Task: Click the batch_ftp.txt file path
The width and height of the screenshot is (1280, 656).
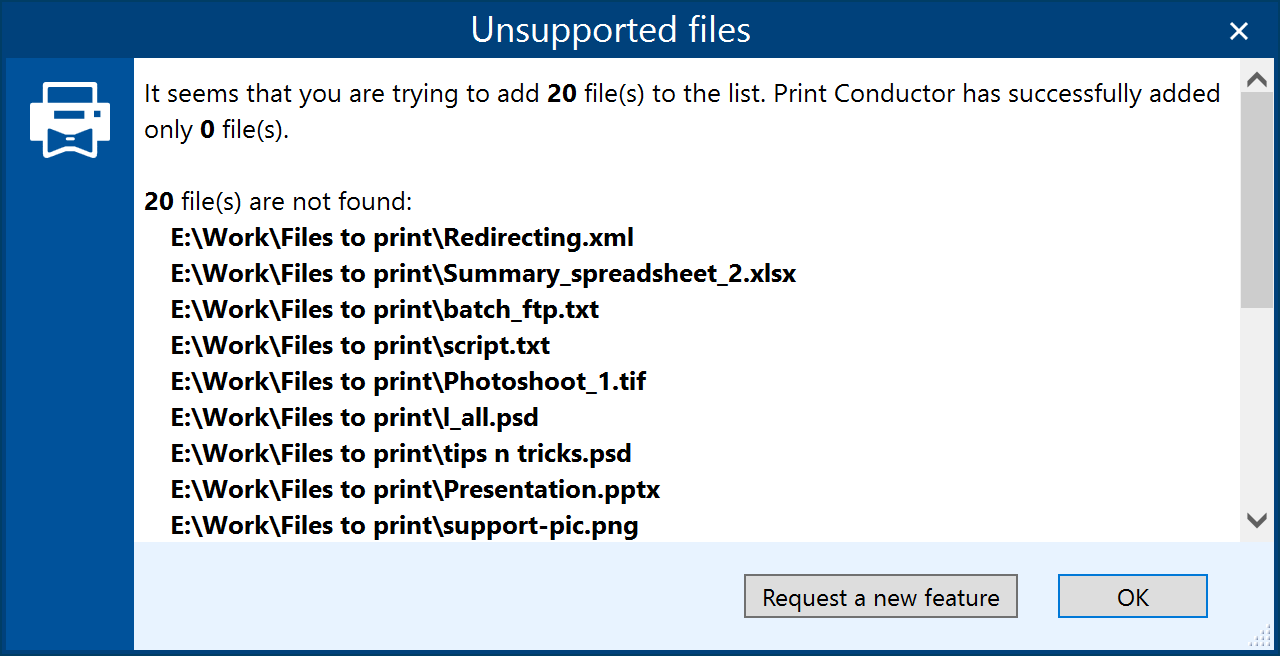Action: click(385, 310)
